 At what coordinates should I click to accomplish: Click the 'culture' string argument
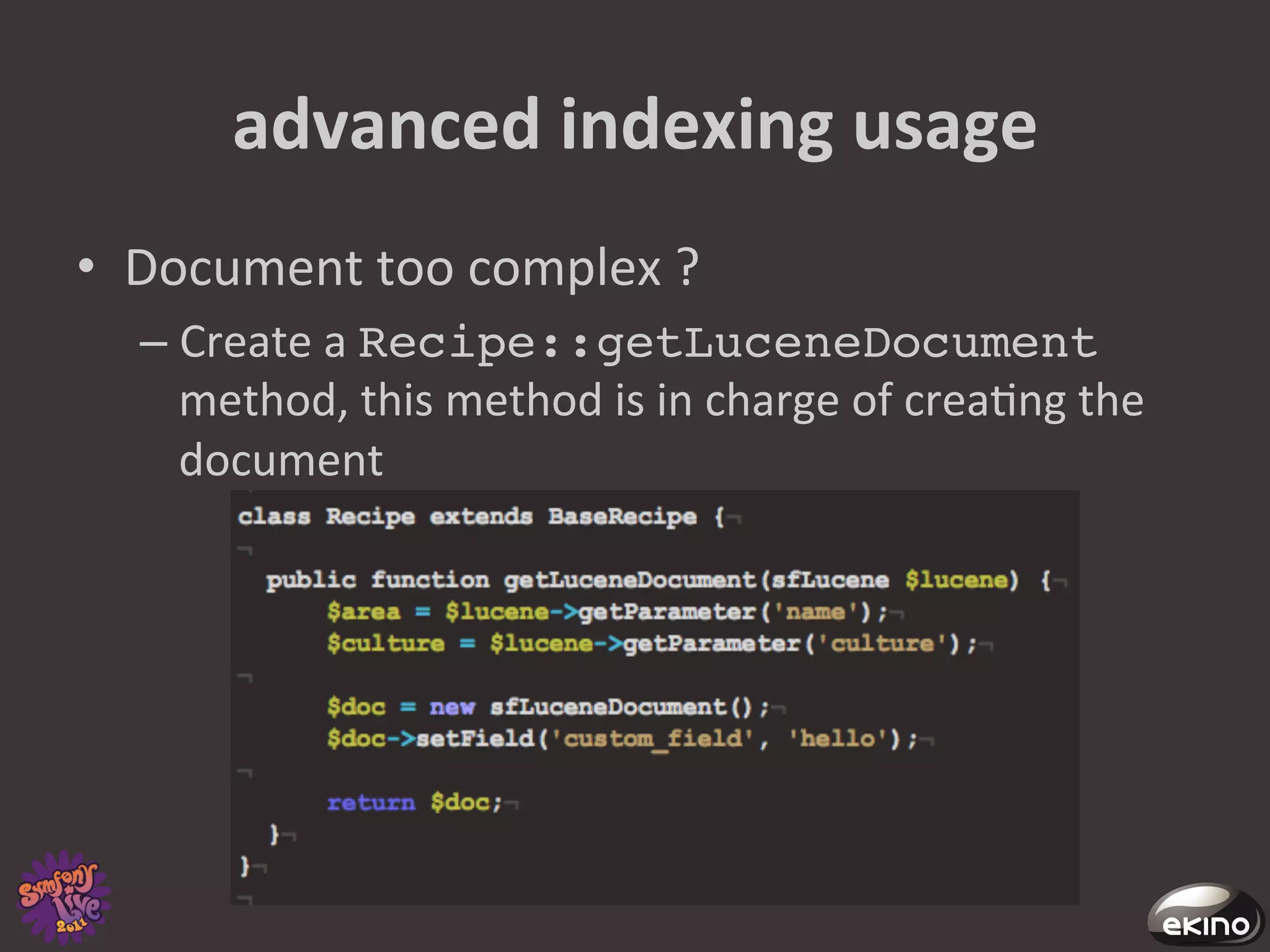[882, 643]
